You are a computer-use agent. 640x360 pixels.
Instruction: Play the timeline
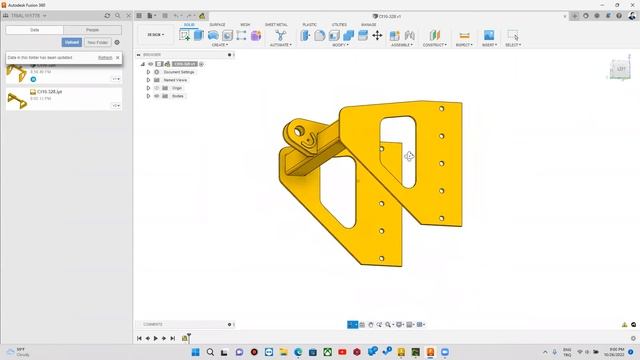click(x=156, y=338)
